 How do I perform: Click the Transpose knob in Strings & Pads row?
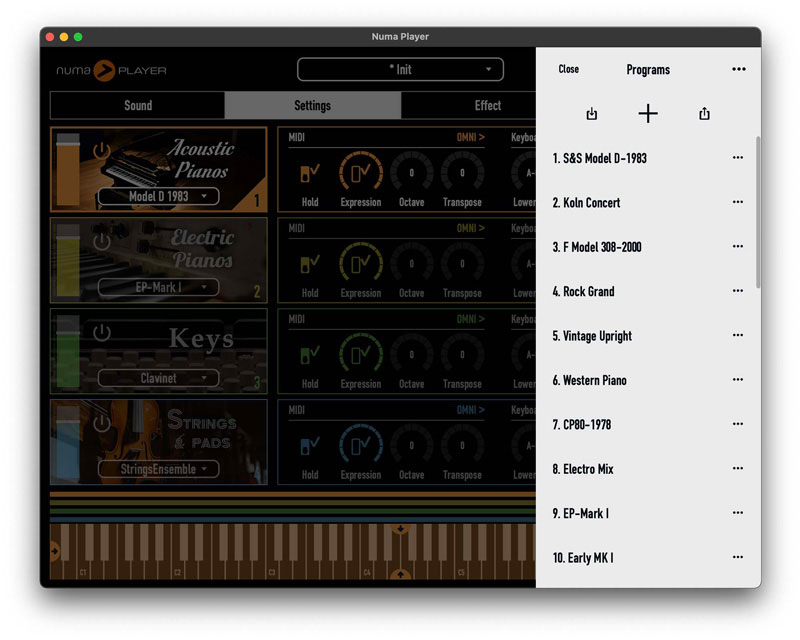[462, 445]
